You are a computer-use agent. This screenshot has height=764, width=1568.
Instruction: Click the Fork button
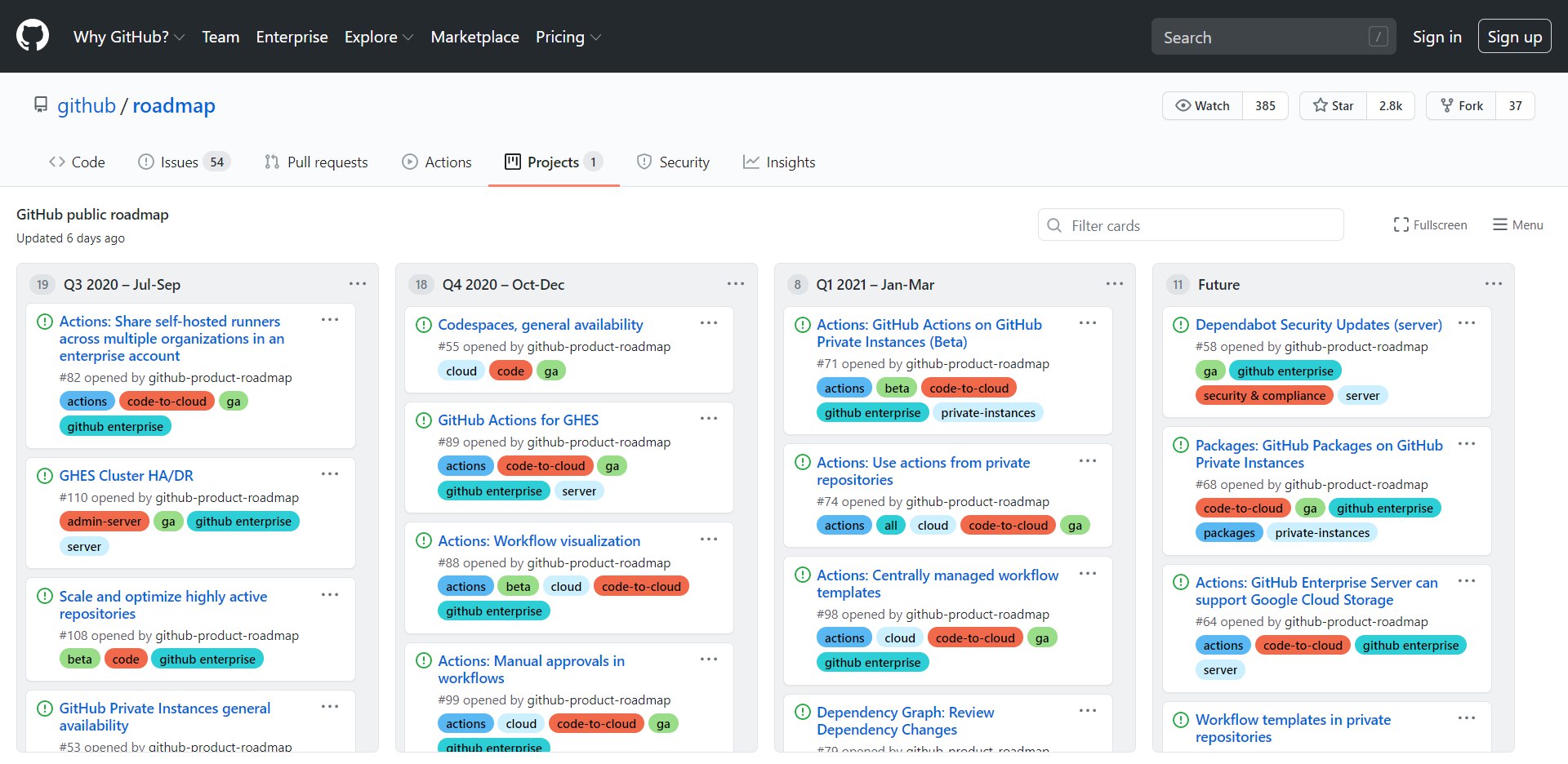1461,105
